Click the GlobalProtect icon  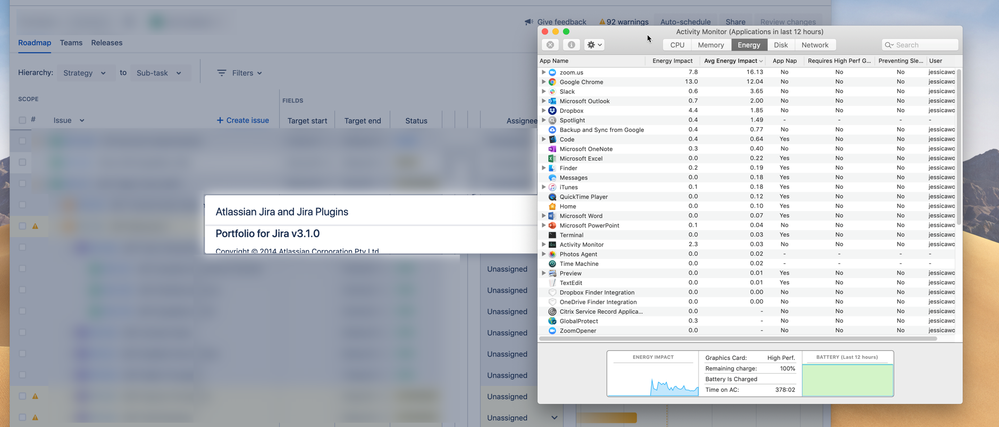[x=552, y=321]
